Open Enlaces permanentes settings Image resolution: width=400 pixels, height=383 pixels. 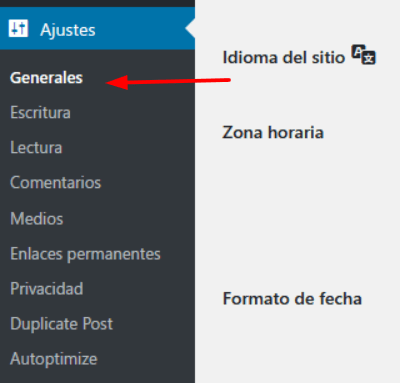85,254
